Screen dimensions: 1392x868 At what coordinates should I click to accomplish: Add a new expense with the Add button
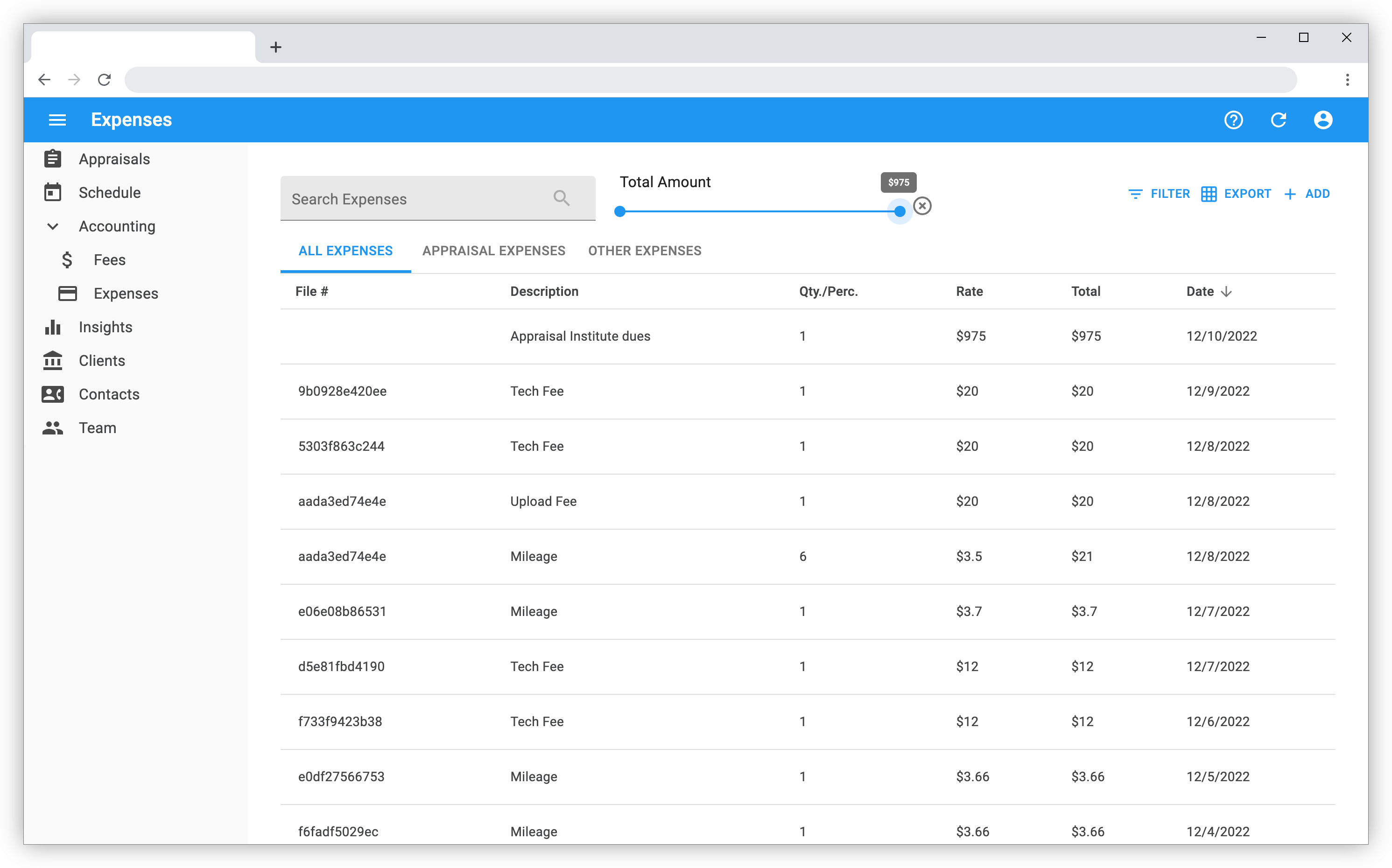(1308, 194)
